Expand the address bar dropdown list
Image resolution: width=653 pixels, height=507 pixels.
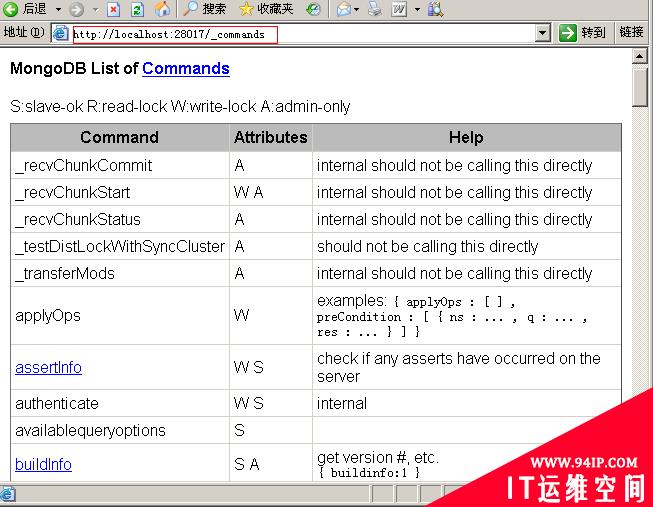(542, 33)
